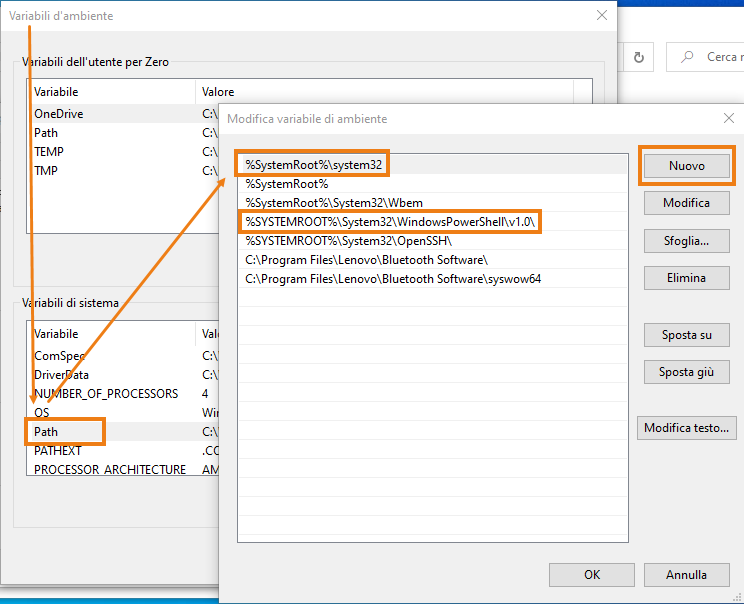Image resolution: width=744 pixels, height=604 pixels.
Task: Select the Bluetooth Software\syswow64 entry
Action: pos(393,279)
